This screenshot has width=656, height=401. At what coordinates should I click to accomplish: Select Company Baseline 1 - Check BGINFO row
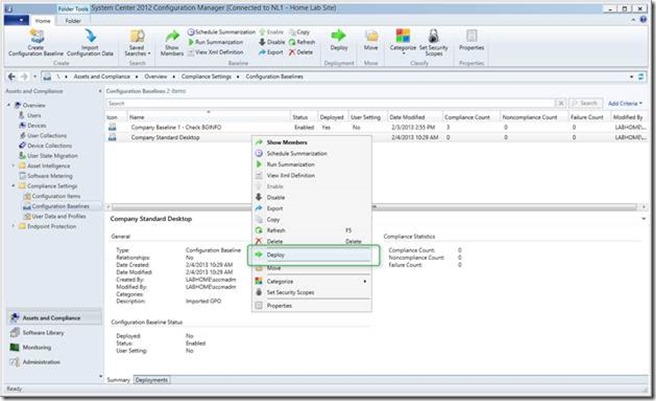(x=376, y=127)
